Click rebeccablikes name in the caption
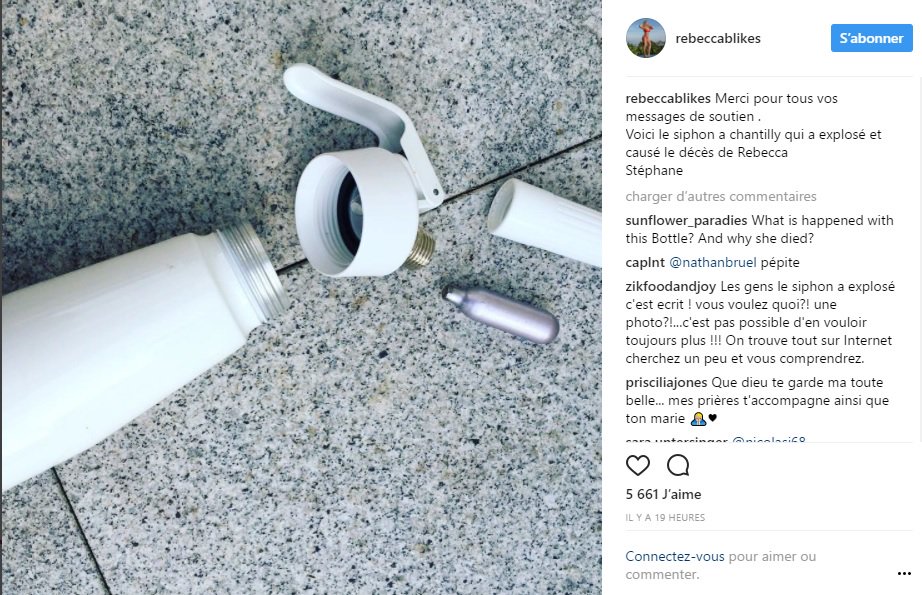Screen dimensions: 922x595 pyautogui.click(x=668, y=98)
